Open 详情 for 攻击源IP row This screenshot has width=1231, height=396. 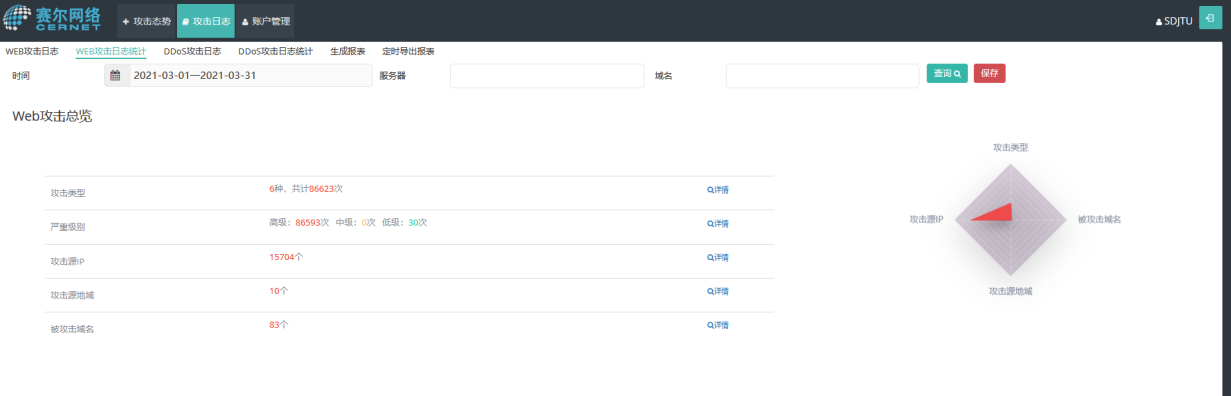pos(718,257)
